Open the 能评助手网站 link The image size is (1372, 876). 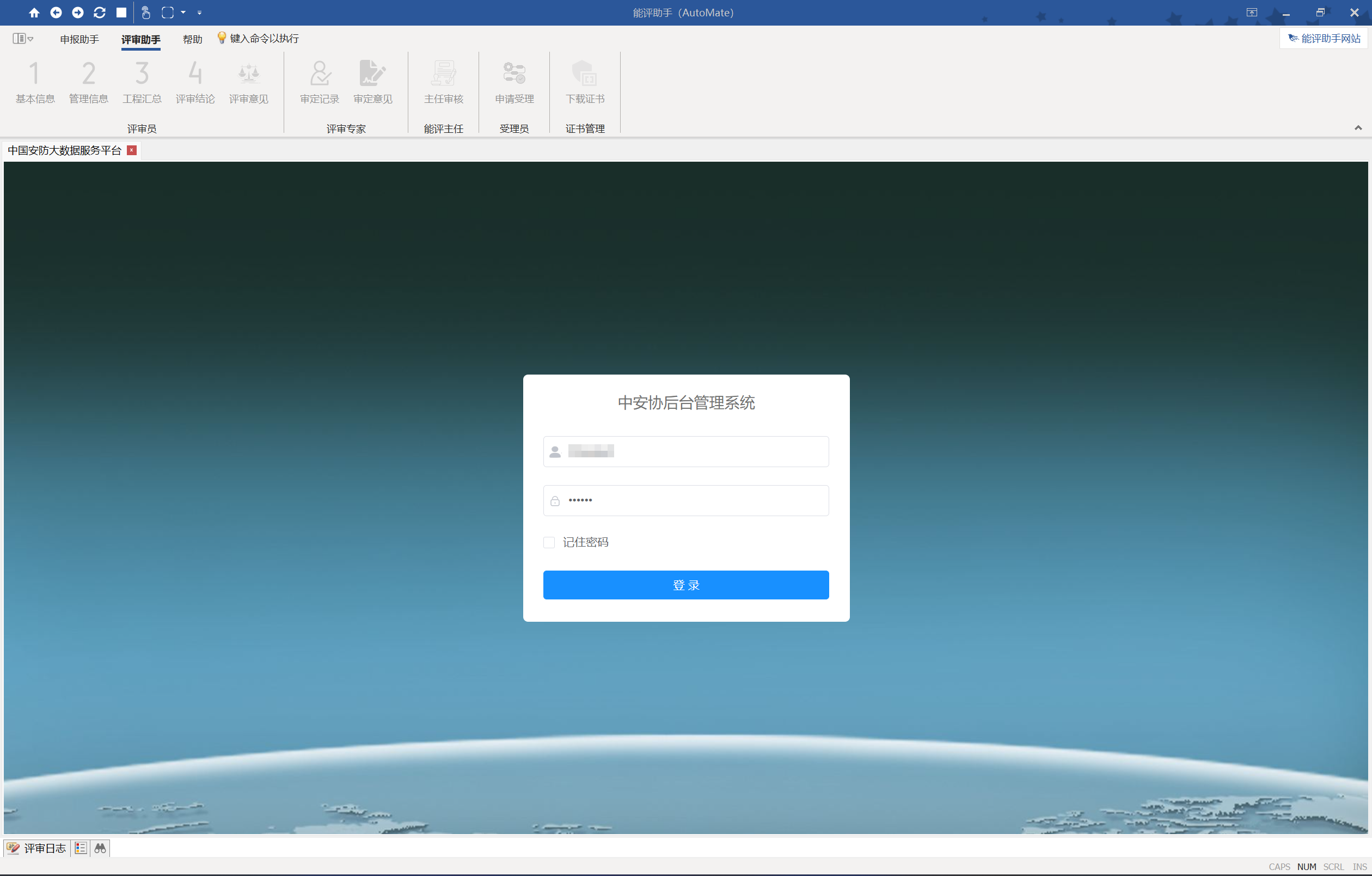pyautogui.click(x=1324, y=39)
